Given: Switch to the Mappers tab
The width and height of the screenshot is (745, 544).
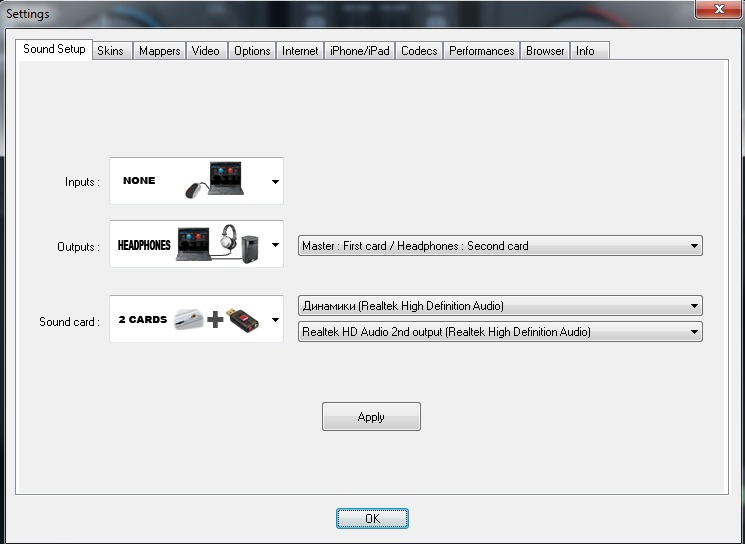Looking at the screenshot, I should point(160,51).
